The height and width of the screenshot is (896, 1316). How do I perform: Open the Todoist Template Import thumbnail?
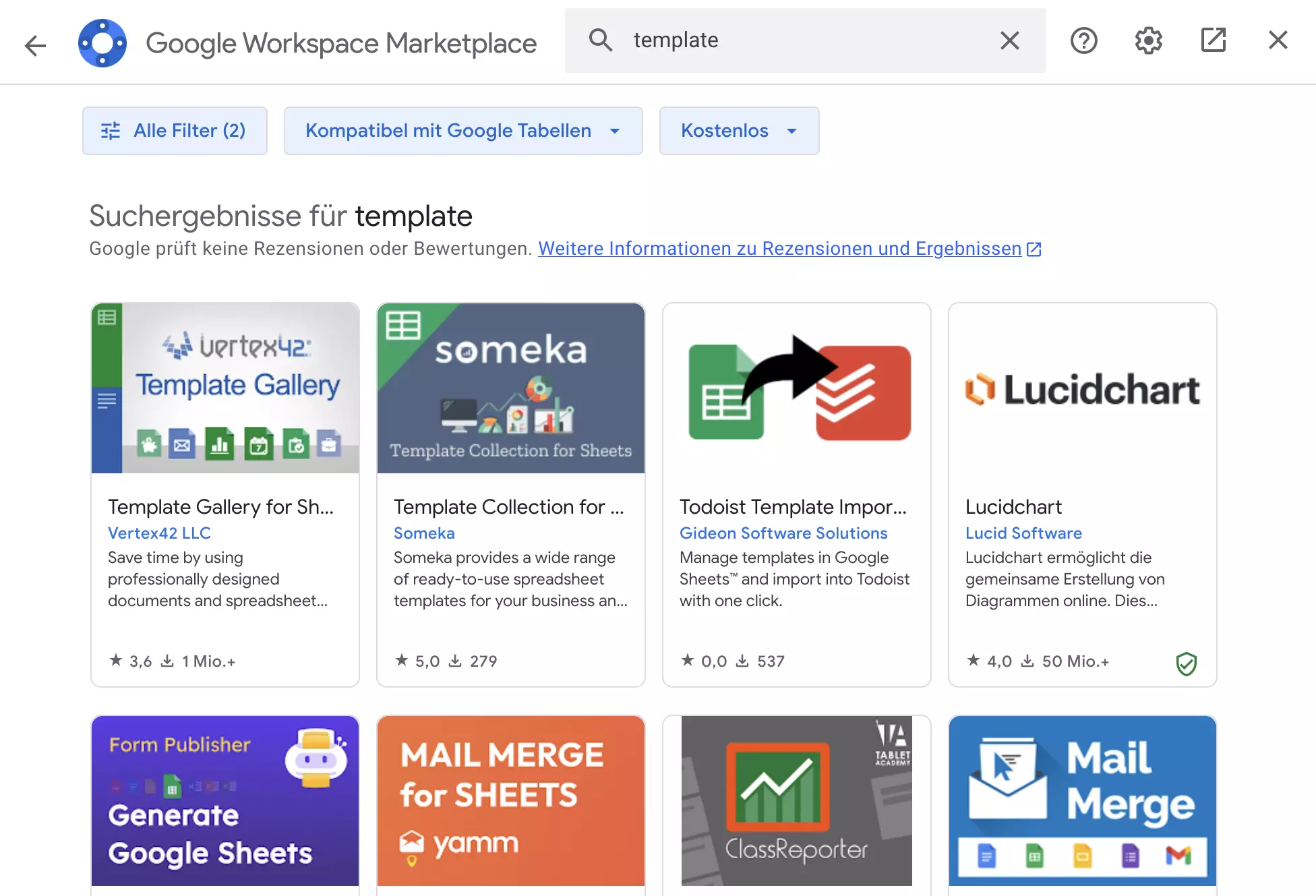797,388
